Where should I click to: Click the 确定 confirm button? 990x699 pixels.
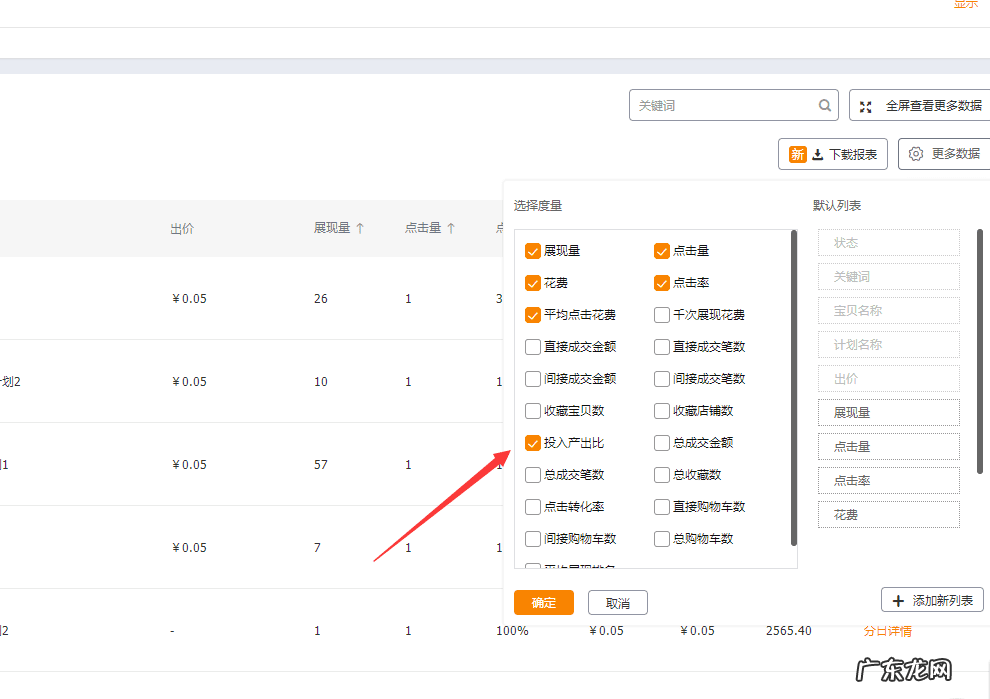(x=543, y=602)
